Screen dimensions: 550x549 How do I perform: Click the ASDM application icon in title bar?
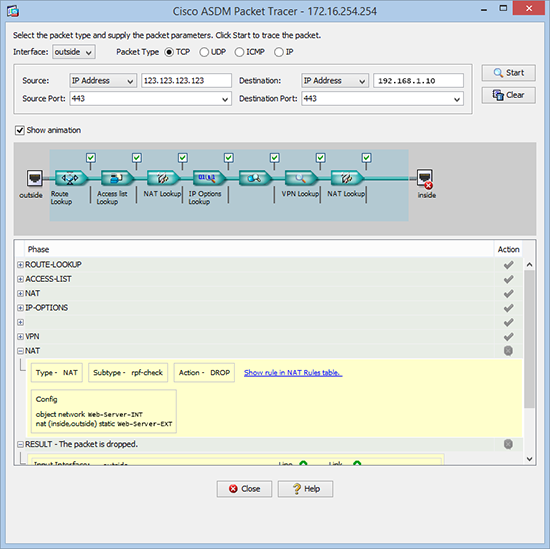13,11
